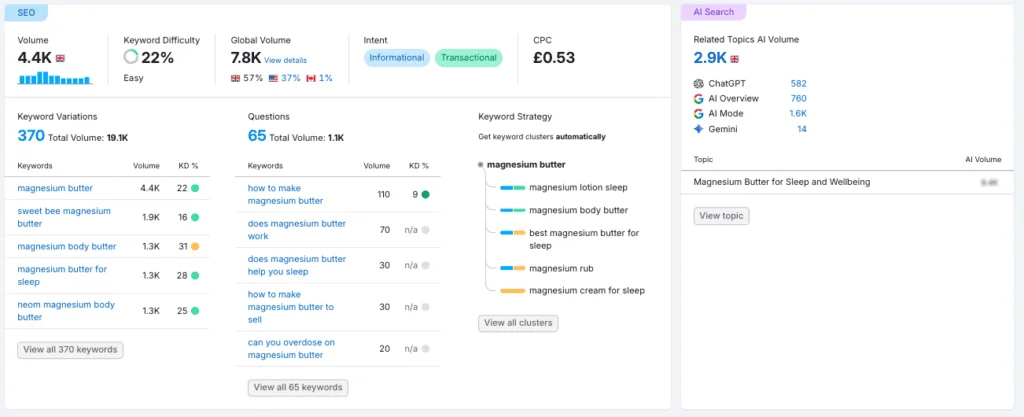Click the UK flag next to 57%

pyautogui.click(x=235, y=78)
